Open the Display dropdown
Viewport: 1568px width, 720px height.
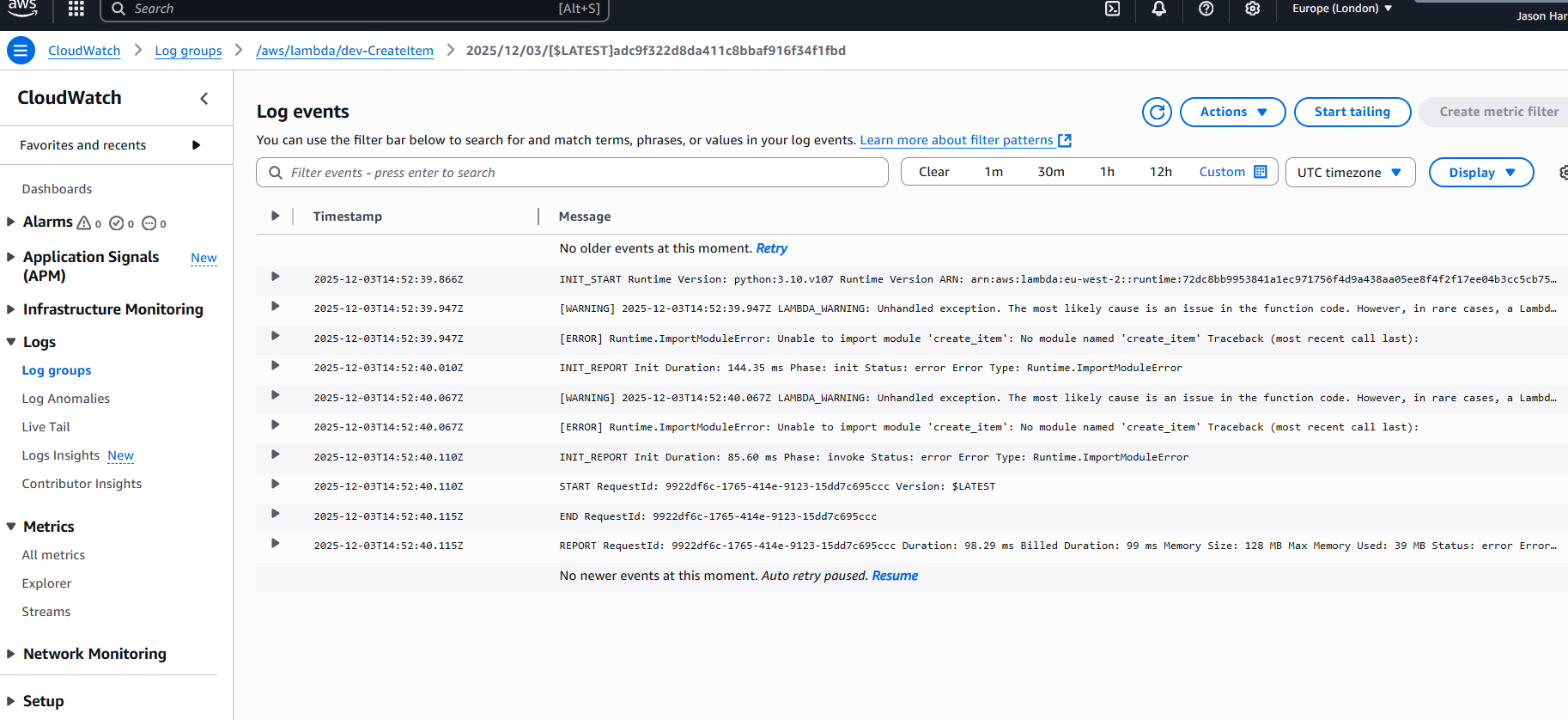click(1481, 173)
